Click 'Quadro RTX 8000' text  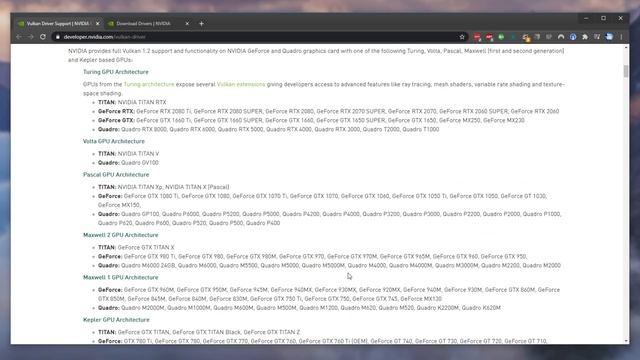(144, 129)
